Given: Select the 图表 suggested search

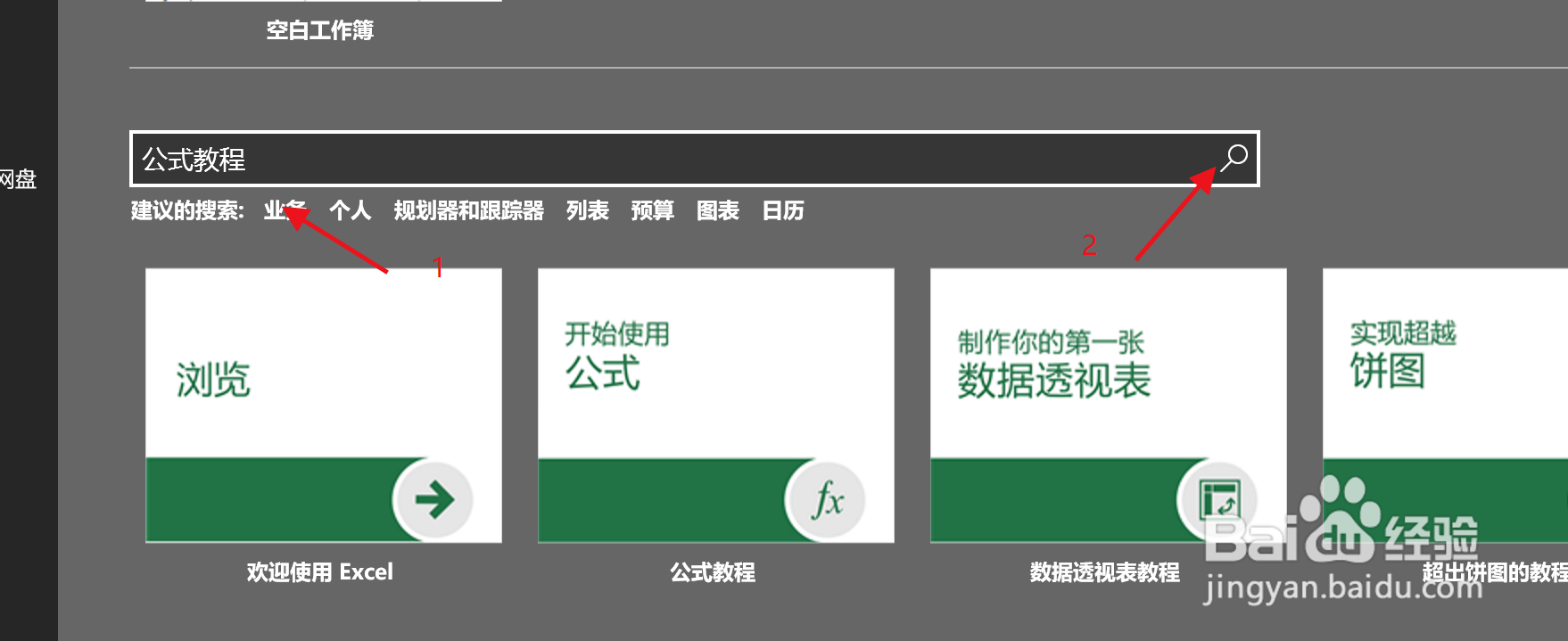Looking at the screenshot, I should pos(718,210).
